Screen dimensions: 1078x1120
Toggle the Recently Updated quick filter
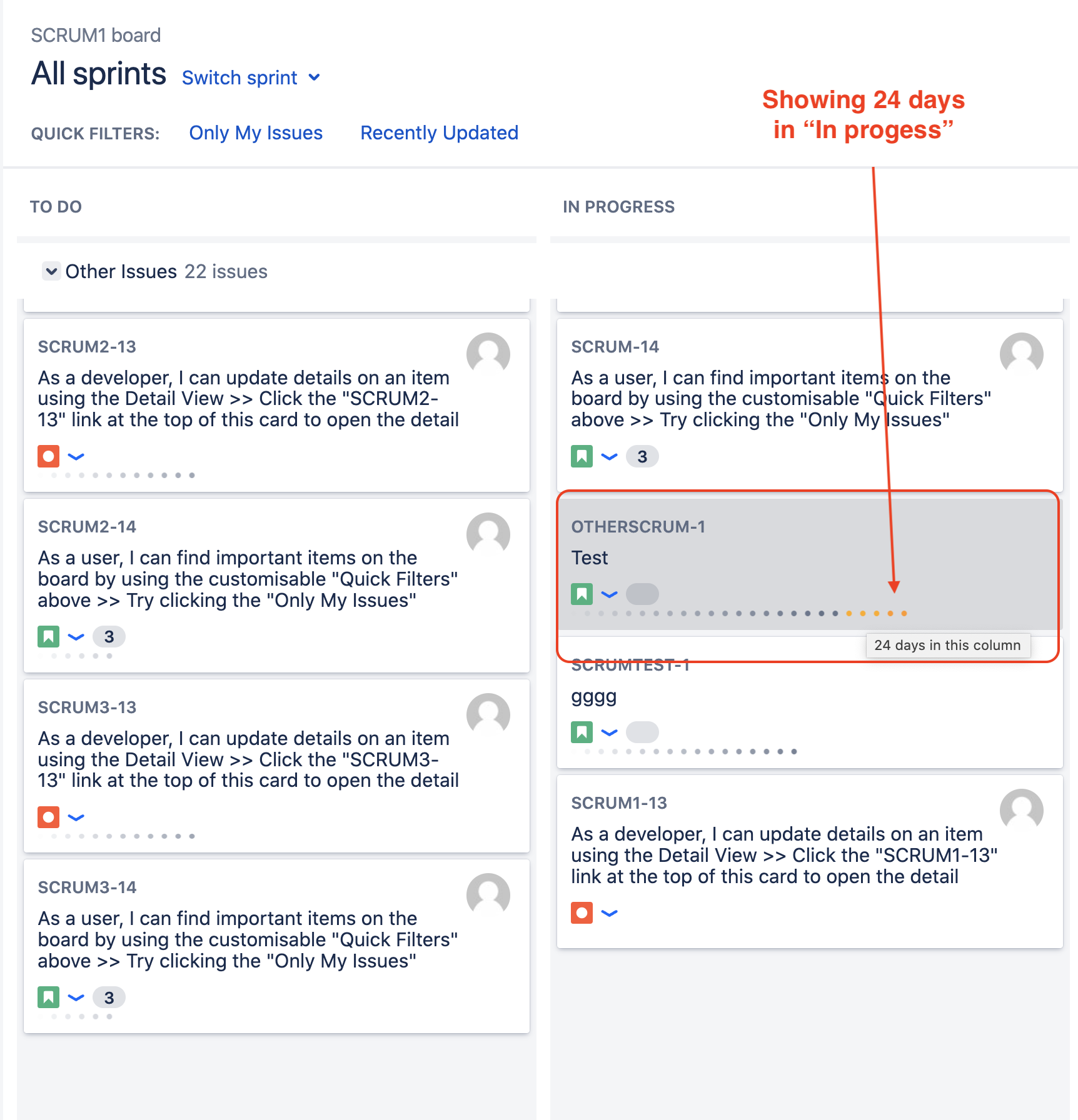pyautogui.click(x=440, y=133)
